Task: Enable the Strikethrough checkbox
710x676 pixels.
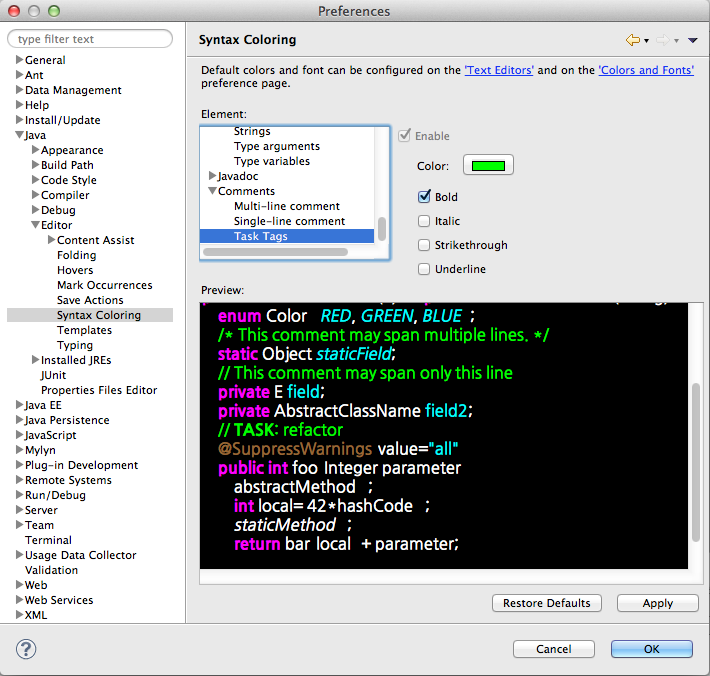Action: point(424,245)
